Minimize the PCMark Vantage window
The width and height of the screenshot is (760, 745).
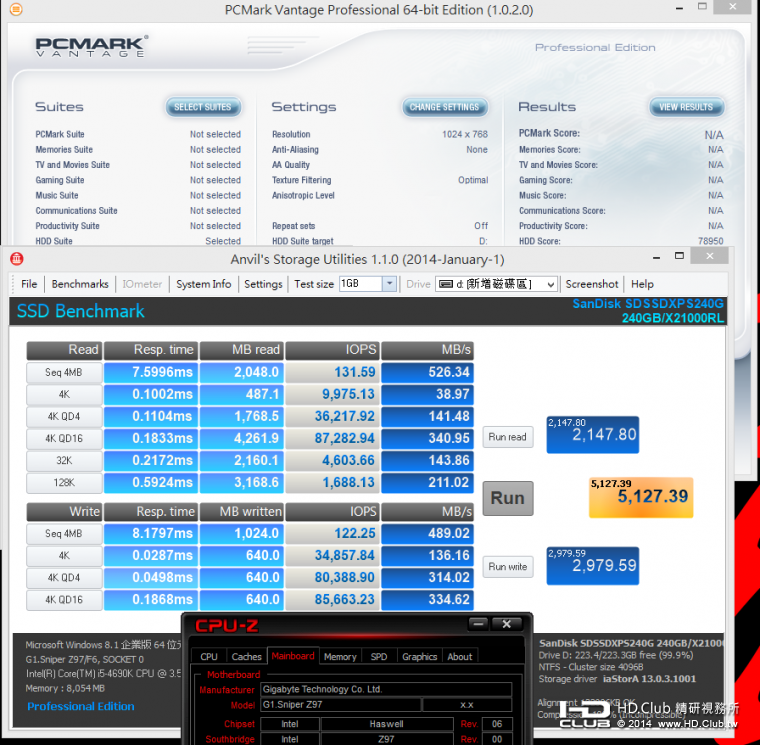(680, 9)
